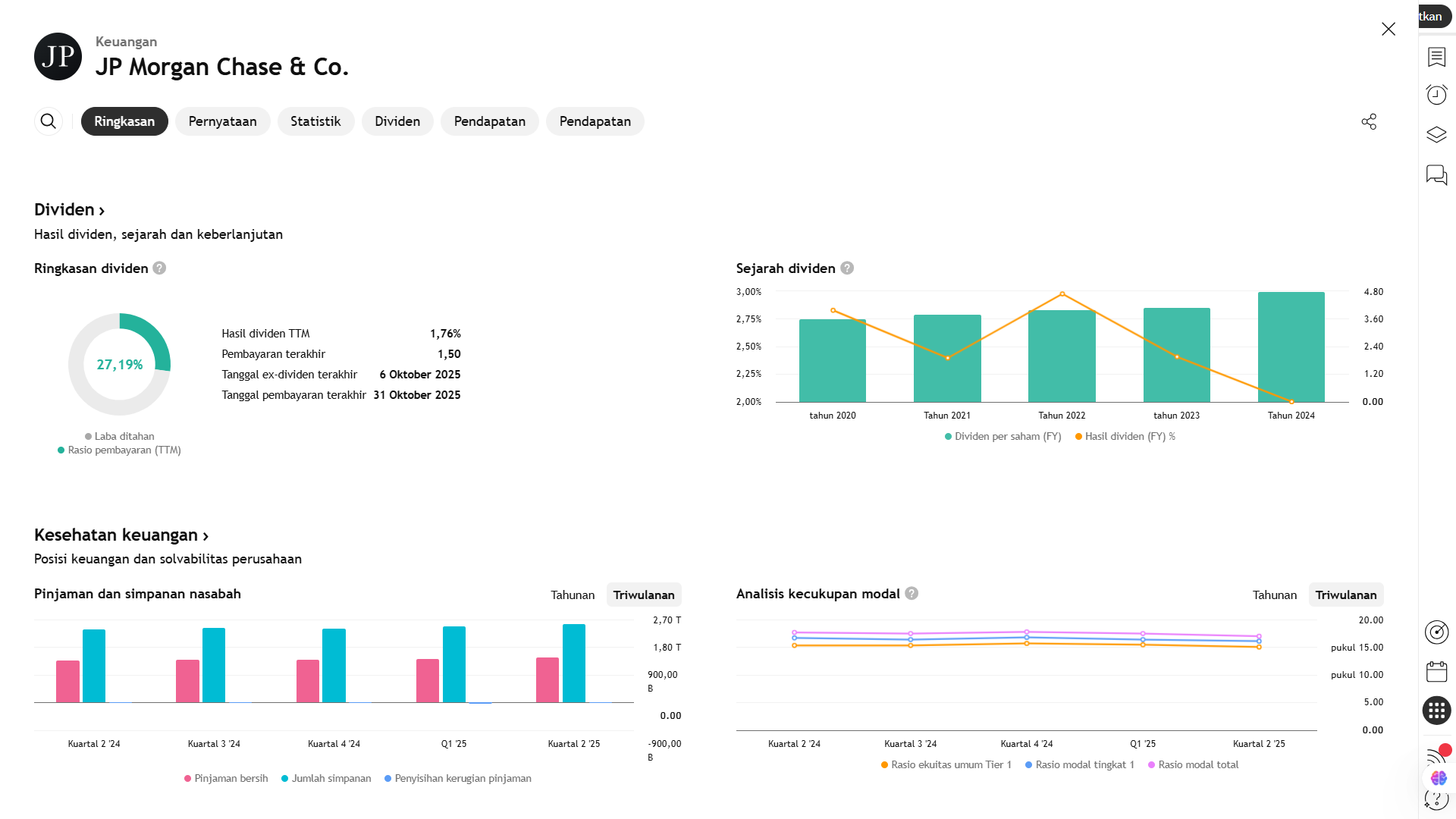Open the layers stack icon
Image resolution: width=1456 pixels, height=819 pixels.
coord(1436,135)
